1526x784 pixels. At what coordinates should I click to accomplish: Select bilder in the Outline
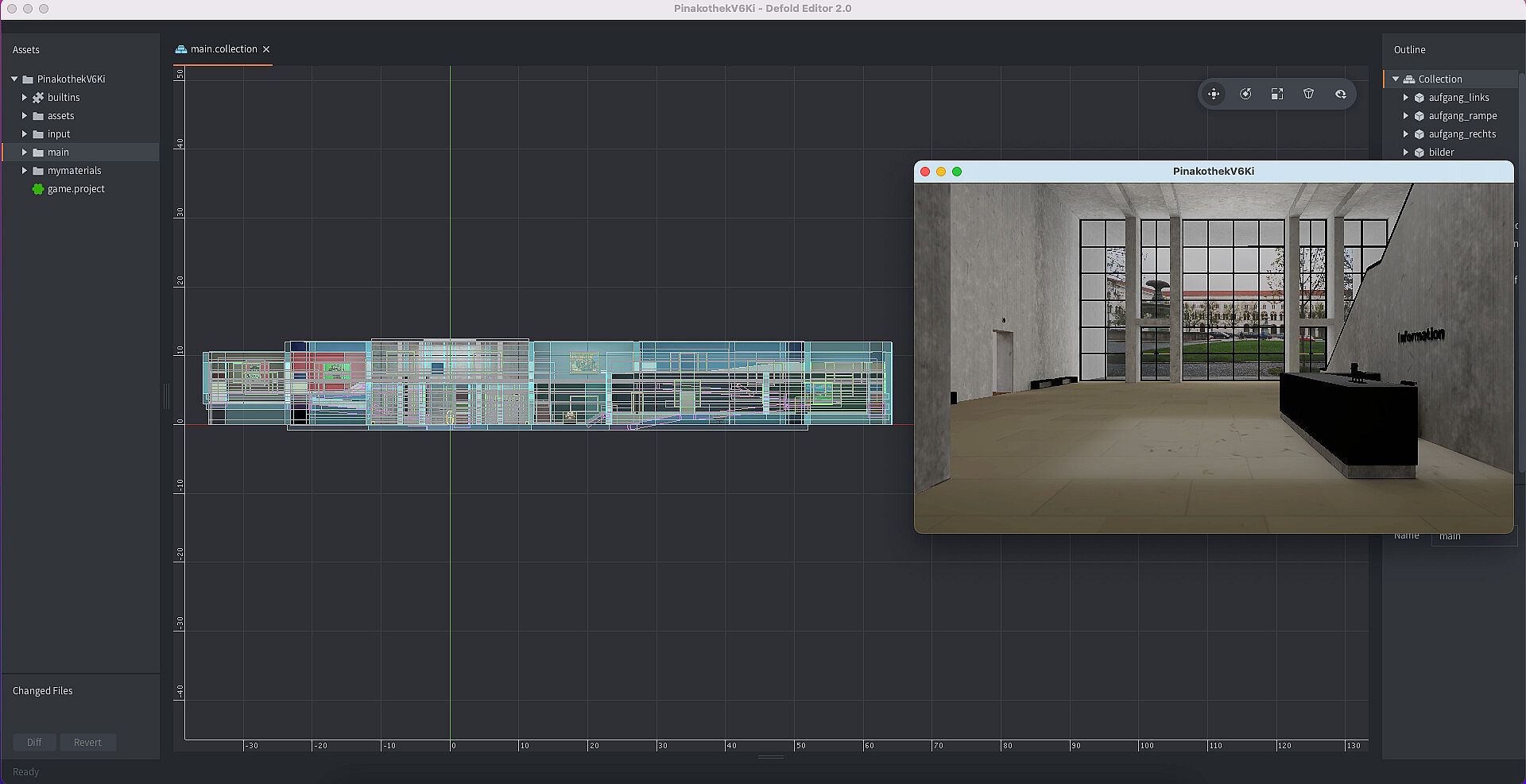point(1441,153)
